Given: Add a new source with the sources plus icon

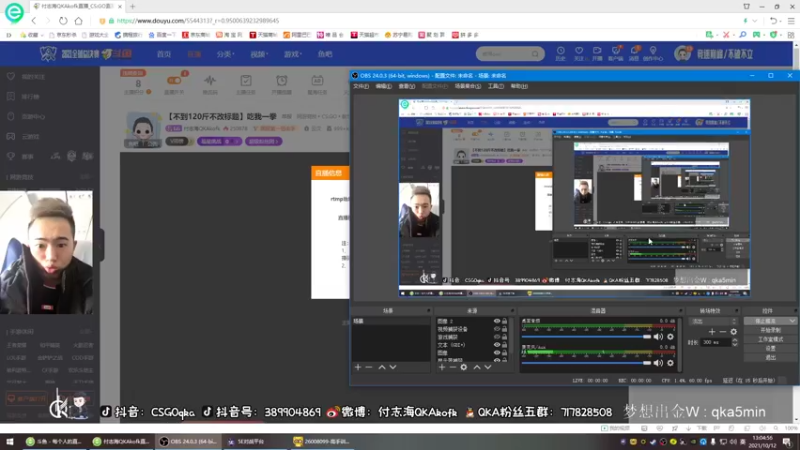Looking at the screenshot, I should [x=442, y=367].
